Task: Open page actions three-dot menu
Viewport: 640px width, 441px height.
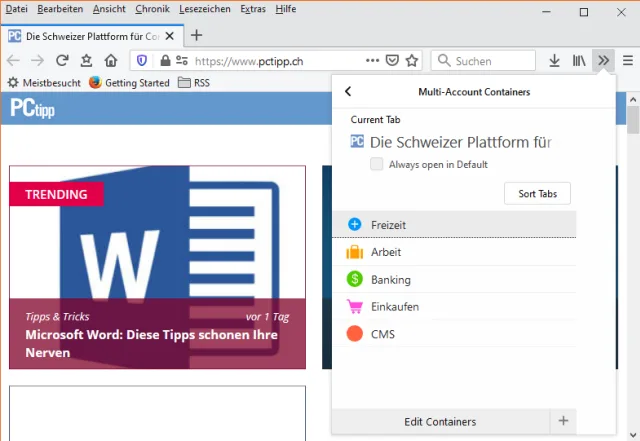Action: (x=373, y=61)
